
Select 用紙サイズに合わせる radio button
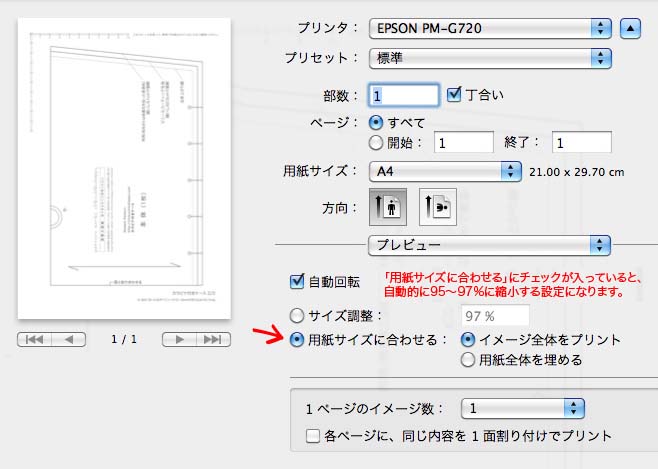pos(297,339)
